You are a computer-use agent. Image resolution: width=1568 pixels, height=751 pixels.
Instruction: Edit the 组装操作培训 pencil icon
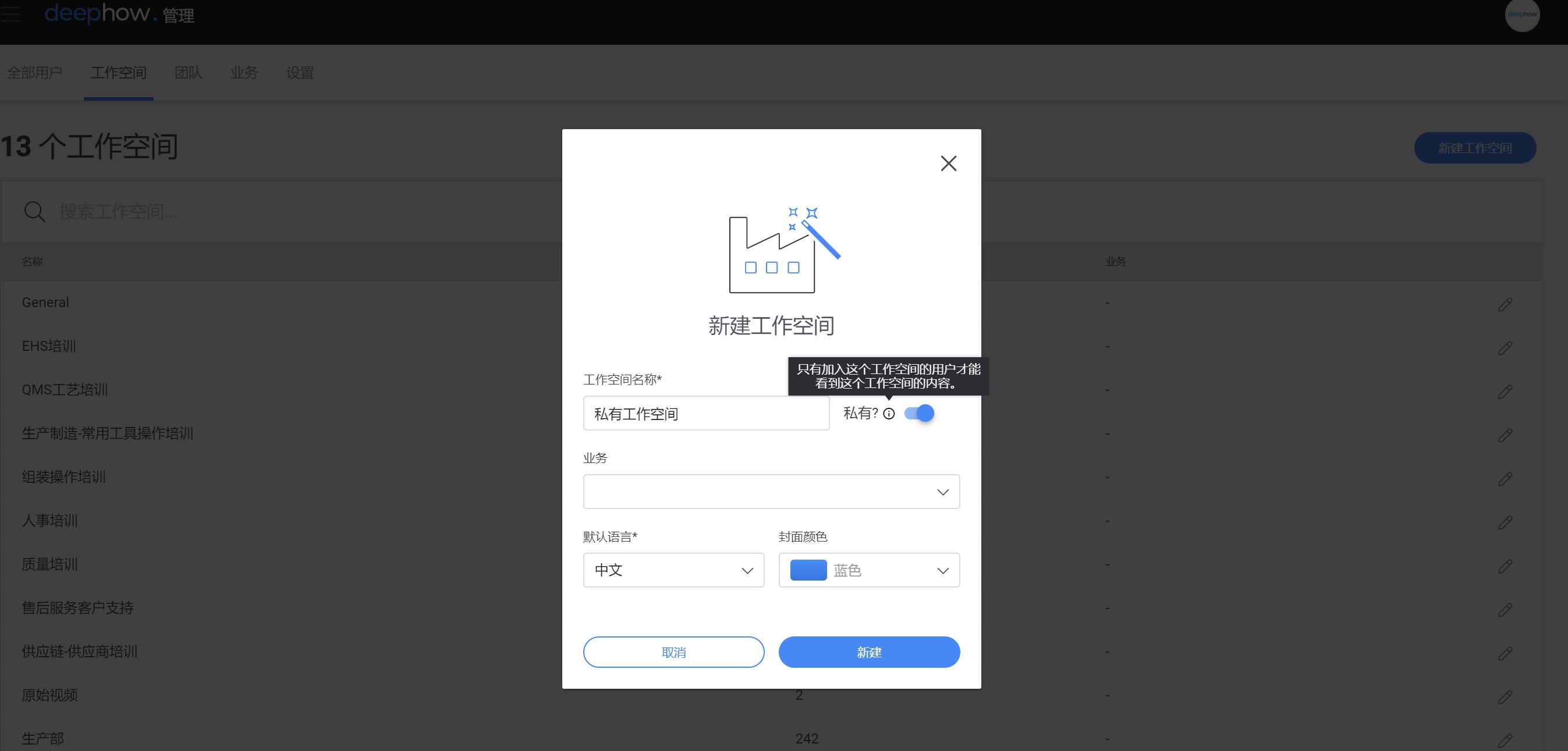click(1505, 479)
